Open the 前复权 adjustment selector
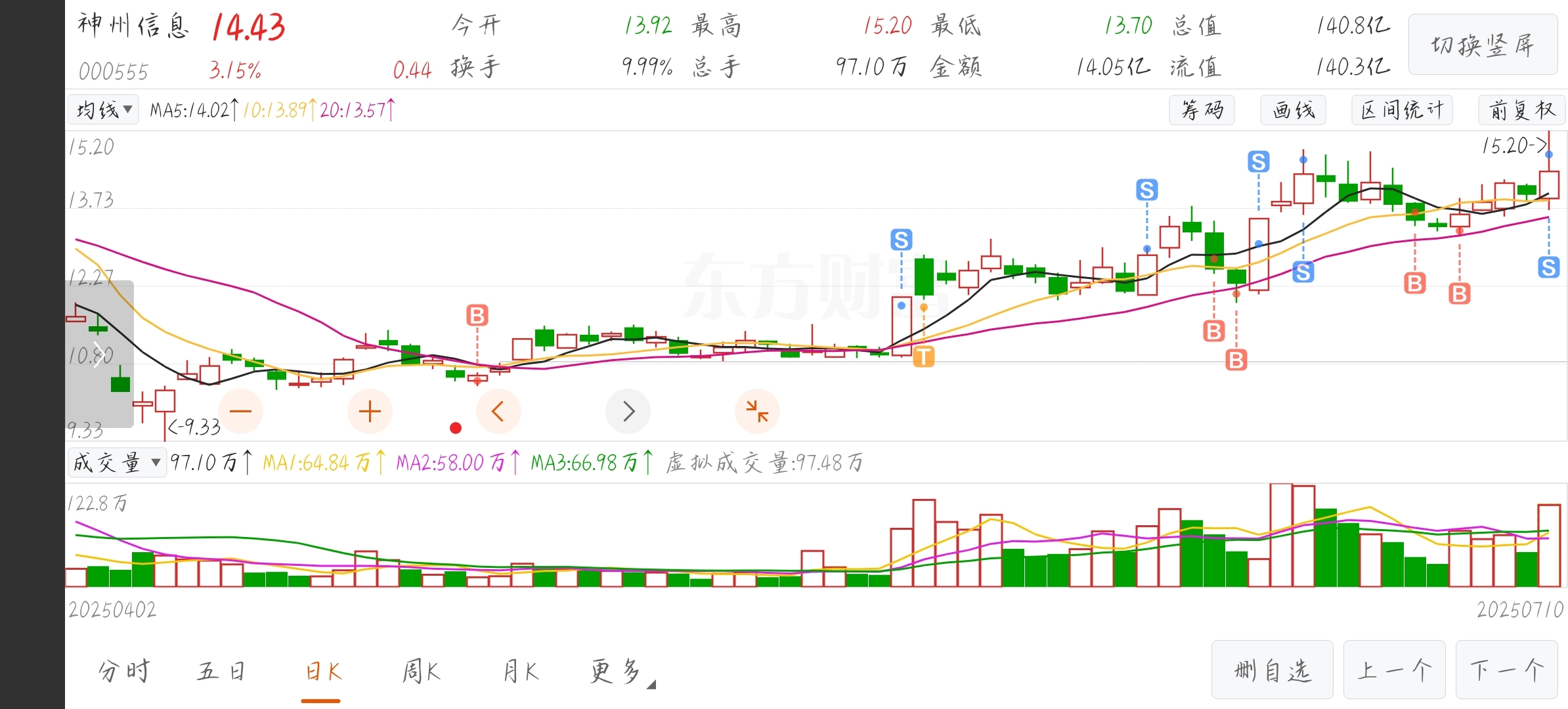The image size is (1568, 709). tap(1522, 110)
